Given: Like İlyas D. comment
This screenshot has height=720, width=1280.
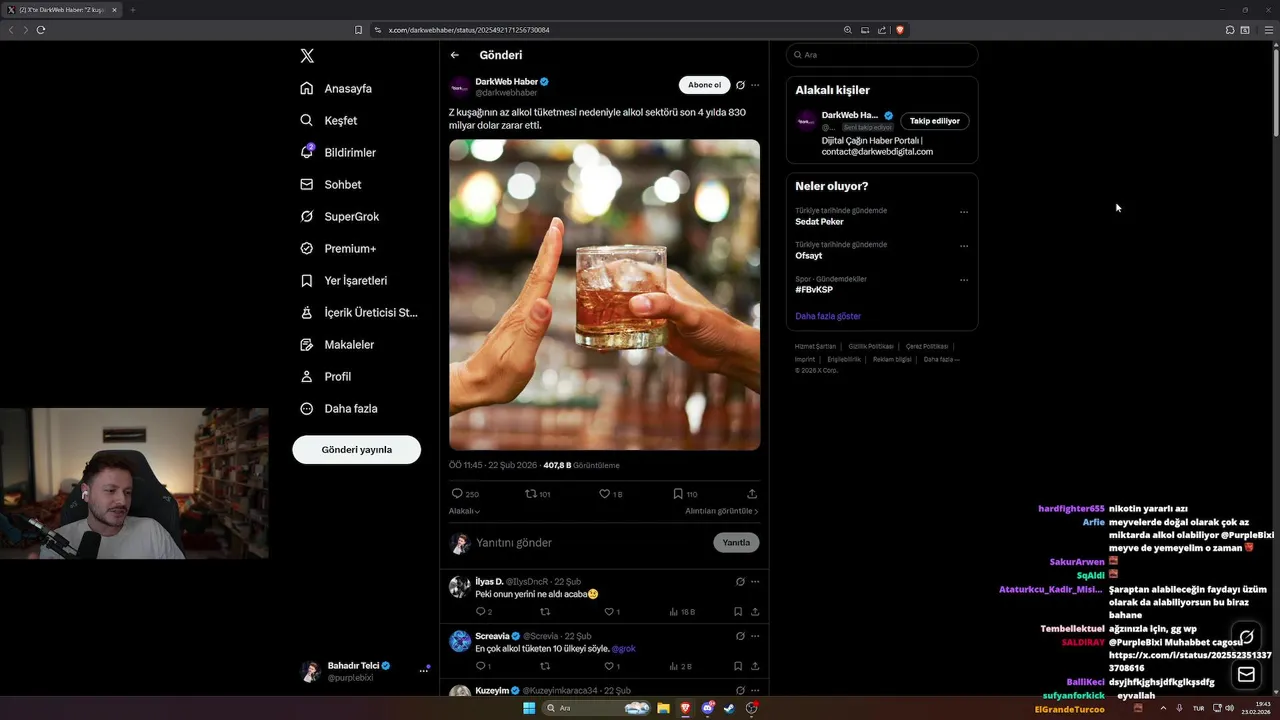Looking at the screenshot, I should [609, 611].
